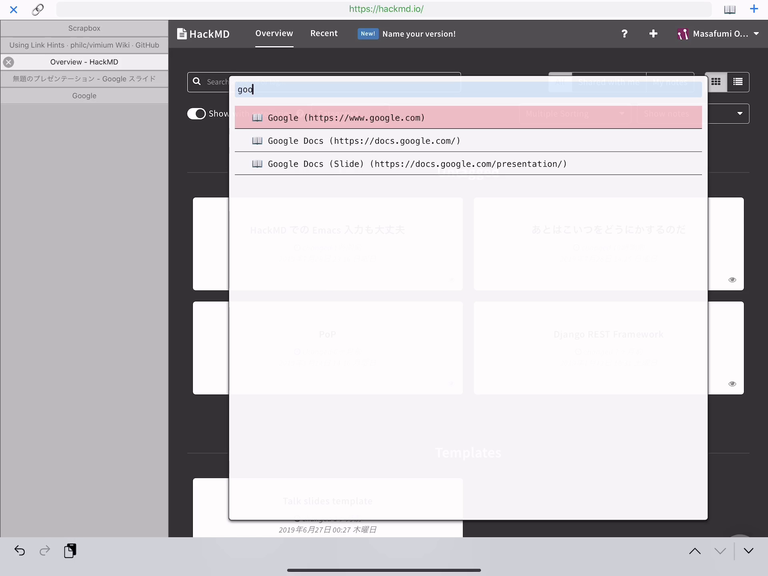Switch to grid view layout
Screen dimensions: 768x576
coord(716,82)
